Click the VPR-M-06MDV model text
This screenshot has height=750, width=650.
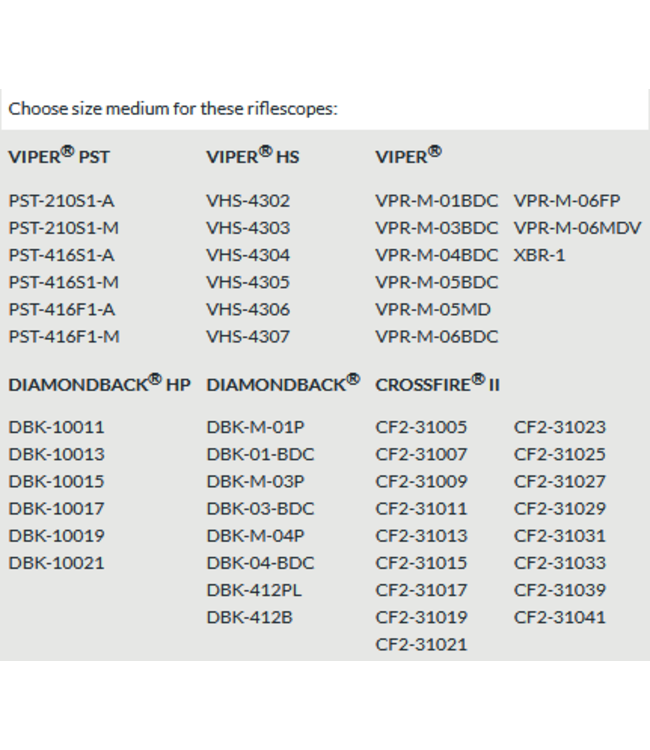pos(577,227)
